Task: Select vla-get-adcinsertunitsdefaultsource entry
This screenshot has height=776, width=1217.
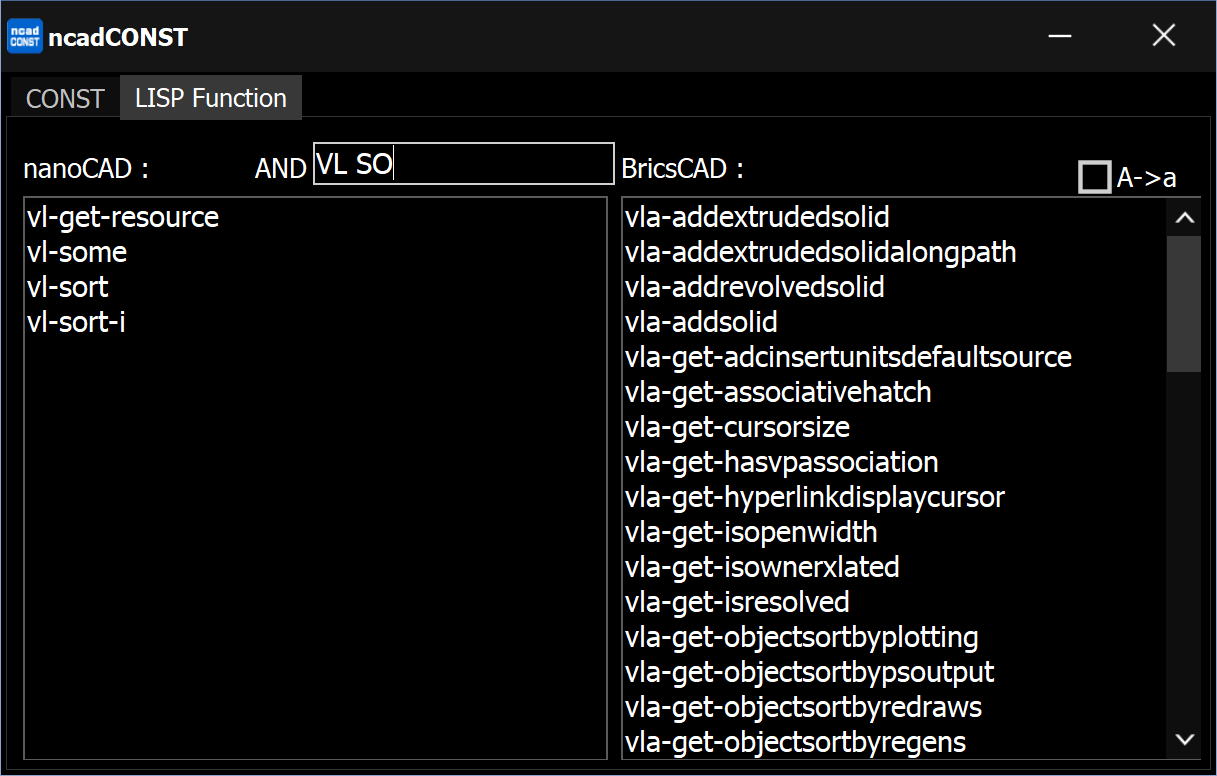Action: pyautogui.click(x=895, y=357)
